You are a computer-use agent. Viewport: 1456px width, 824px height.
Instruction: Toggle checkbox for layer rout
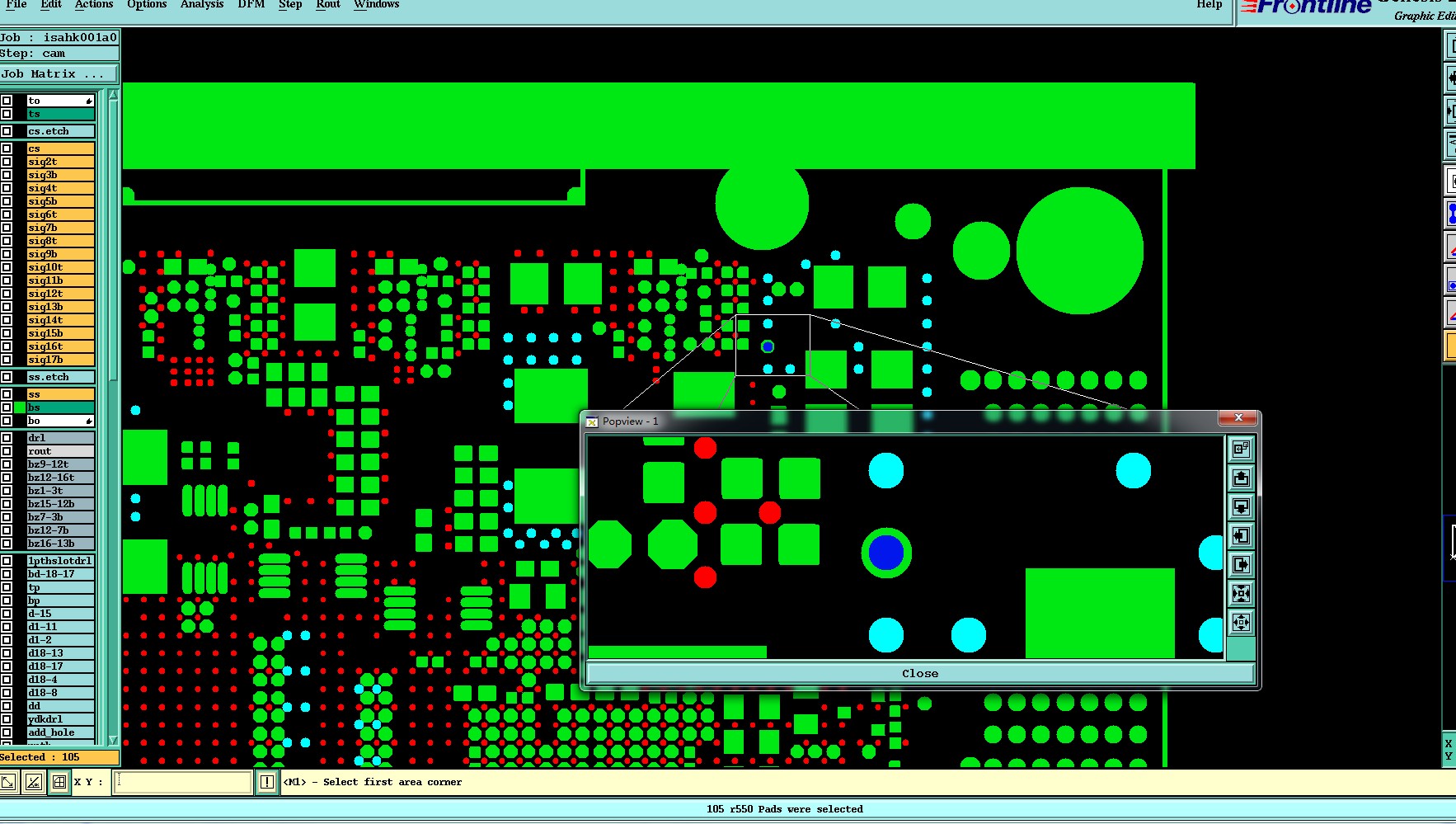coord(7,451)
